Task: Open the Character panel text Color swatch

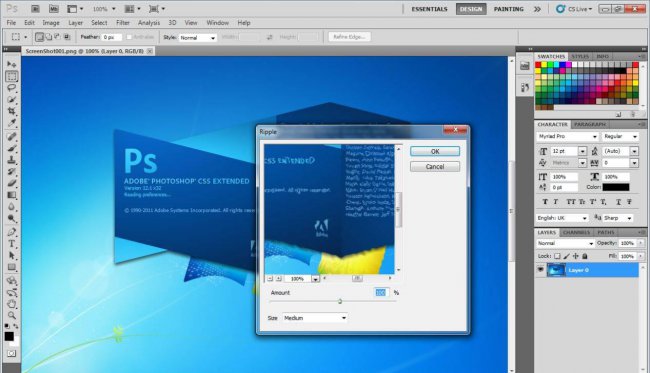Action: pyautogui.click(x=616, y=187)
